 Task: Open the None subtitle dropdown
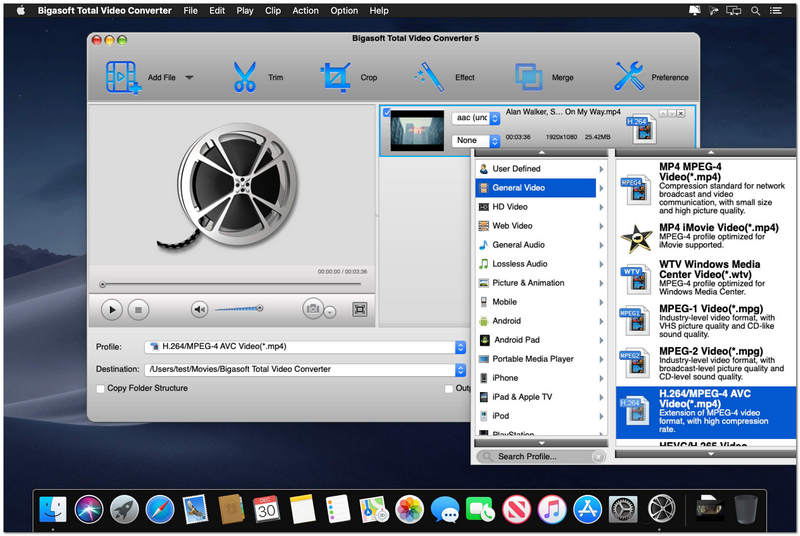[x=475, y=141]
